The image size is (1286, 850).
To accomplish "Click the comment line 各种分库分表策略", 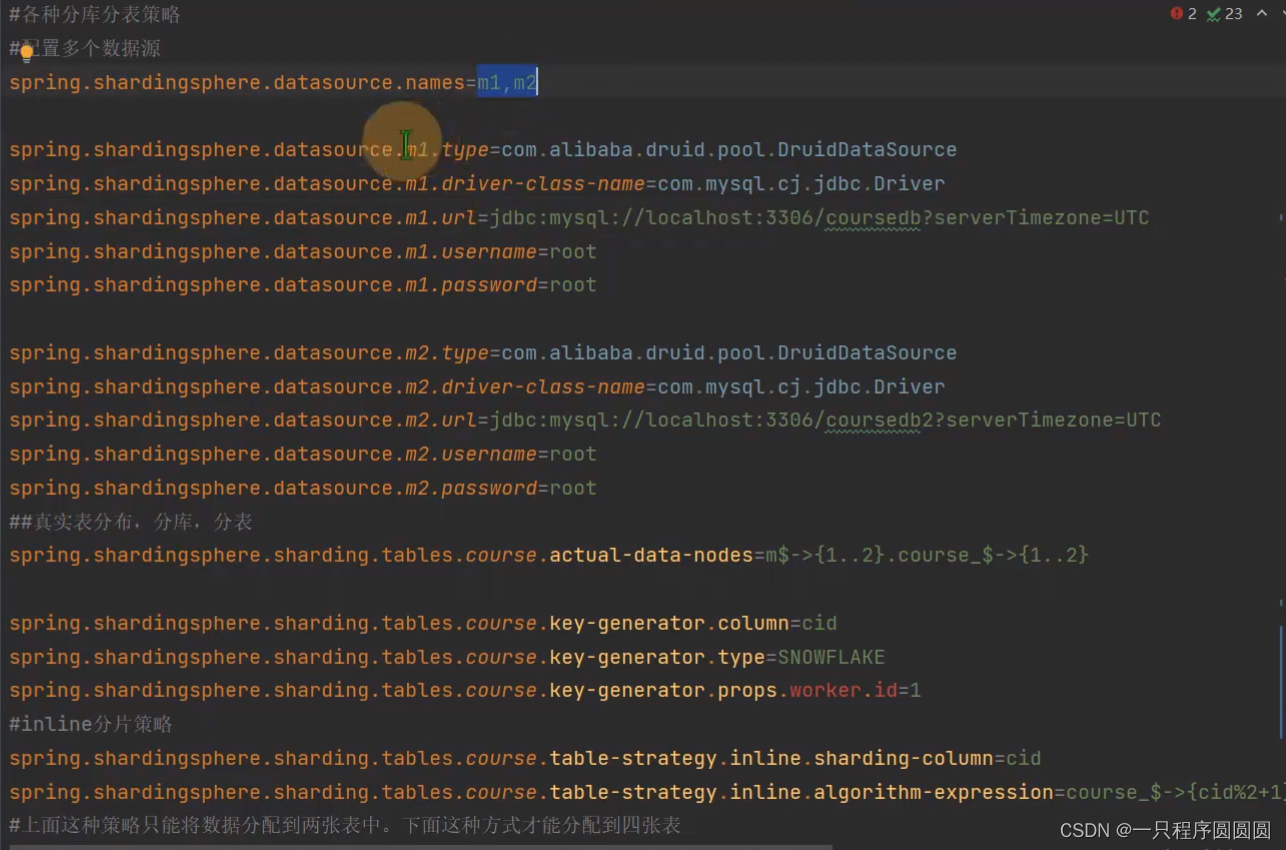I will tap(95, 15).
